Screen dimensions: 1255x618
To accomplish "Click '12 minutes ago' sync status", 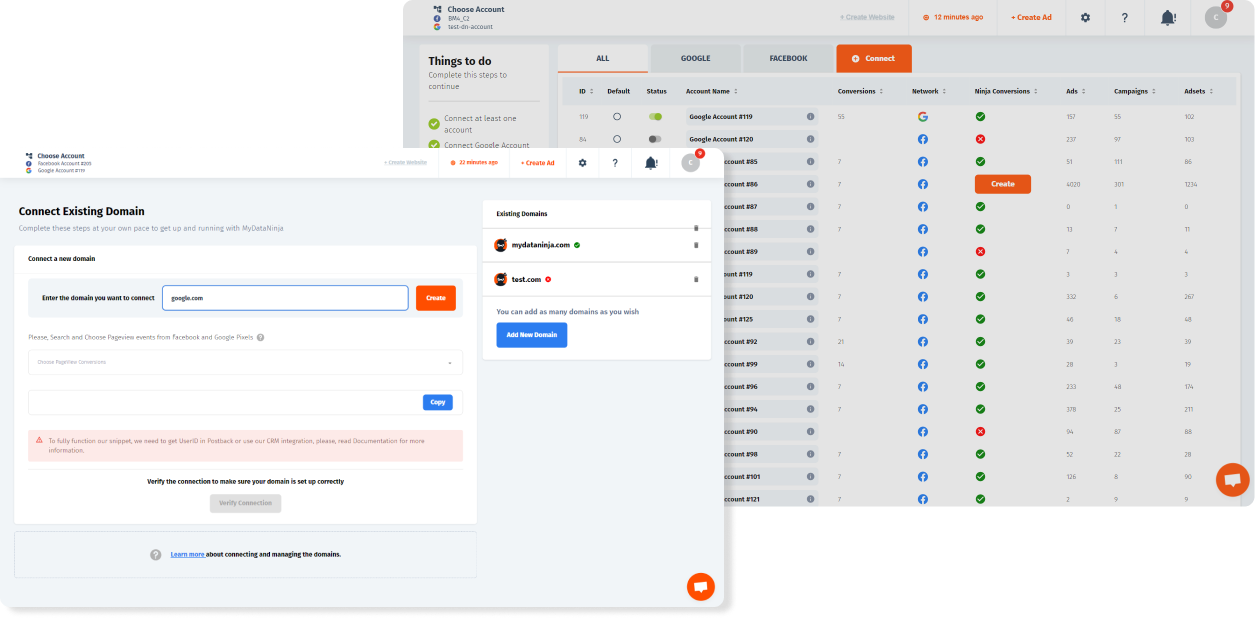I will click(953, 17).
